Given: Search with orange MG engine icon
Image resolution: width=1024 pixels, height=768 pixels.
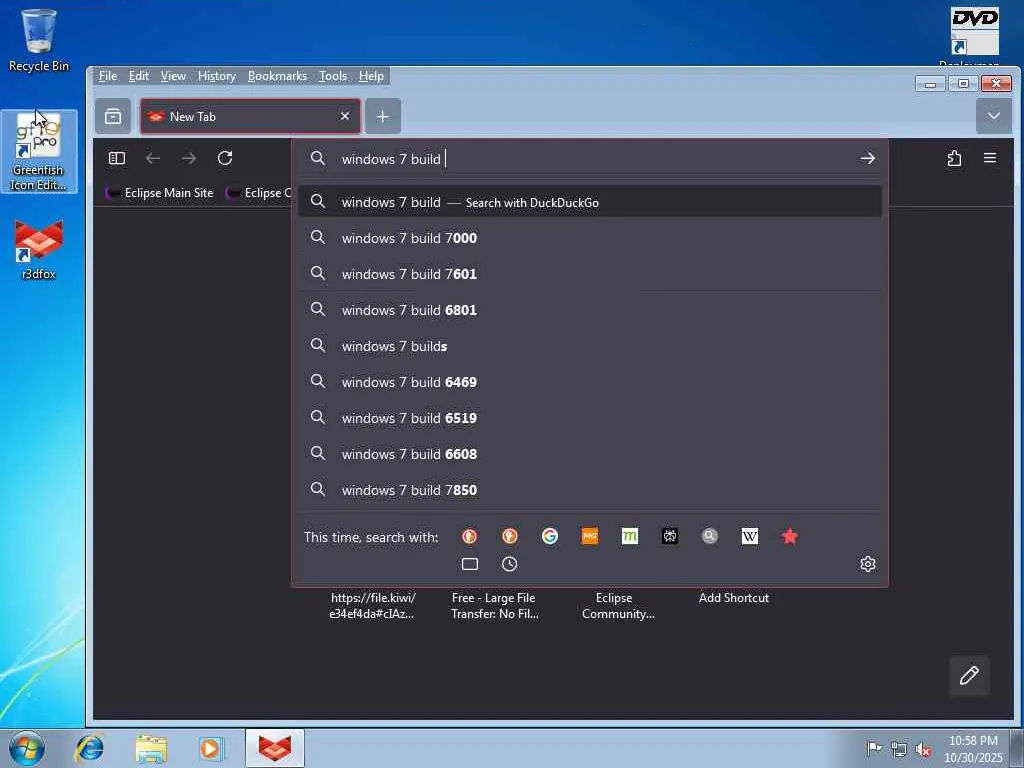Looking at the screenshot, I should (590, 536).
